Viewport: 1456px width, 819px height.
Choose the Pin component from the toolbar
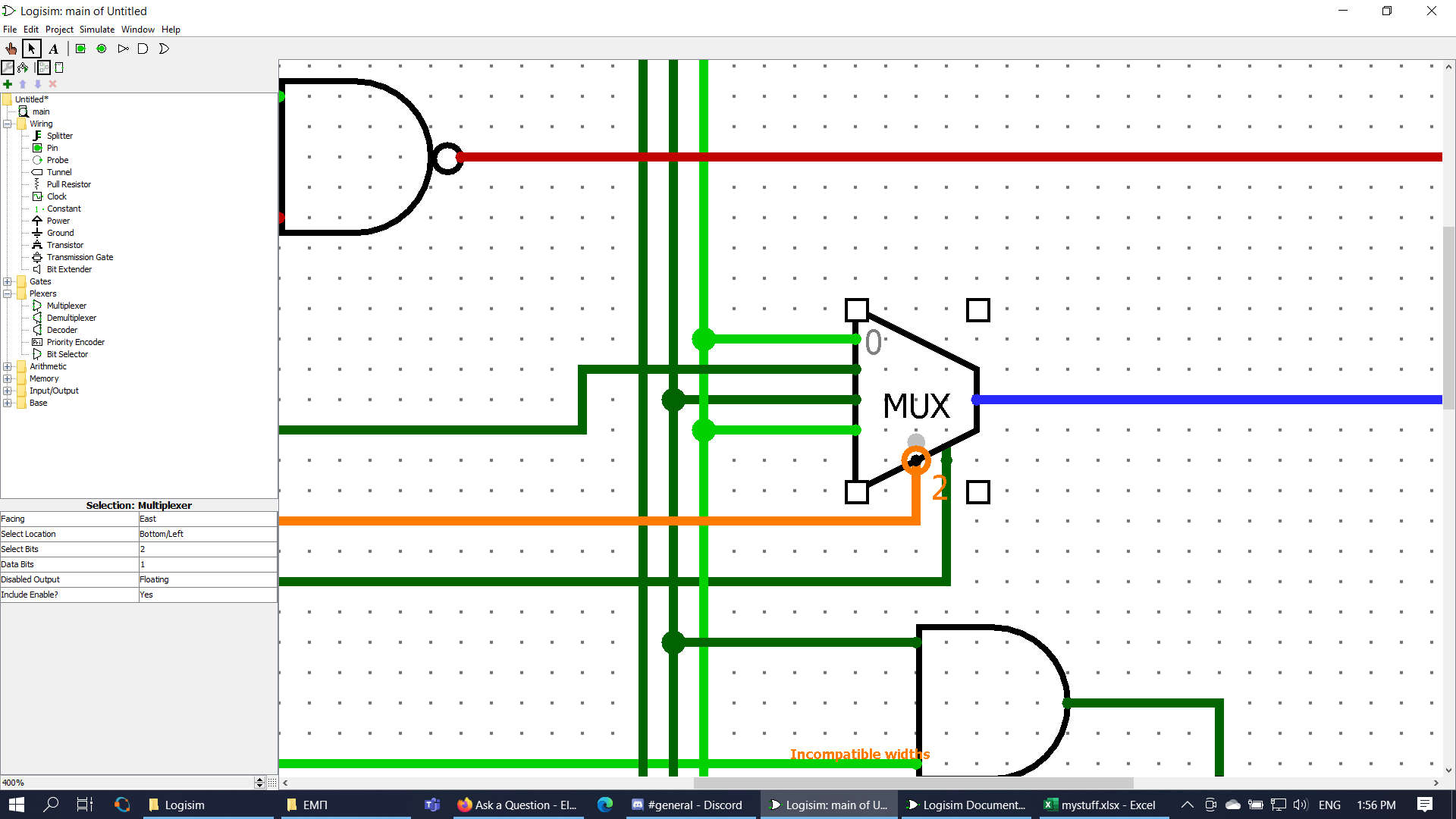(x=80, y=49)
